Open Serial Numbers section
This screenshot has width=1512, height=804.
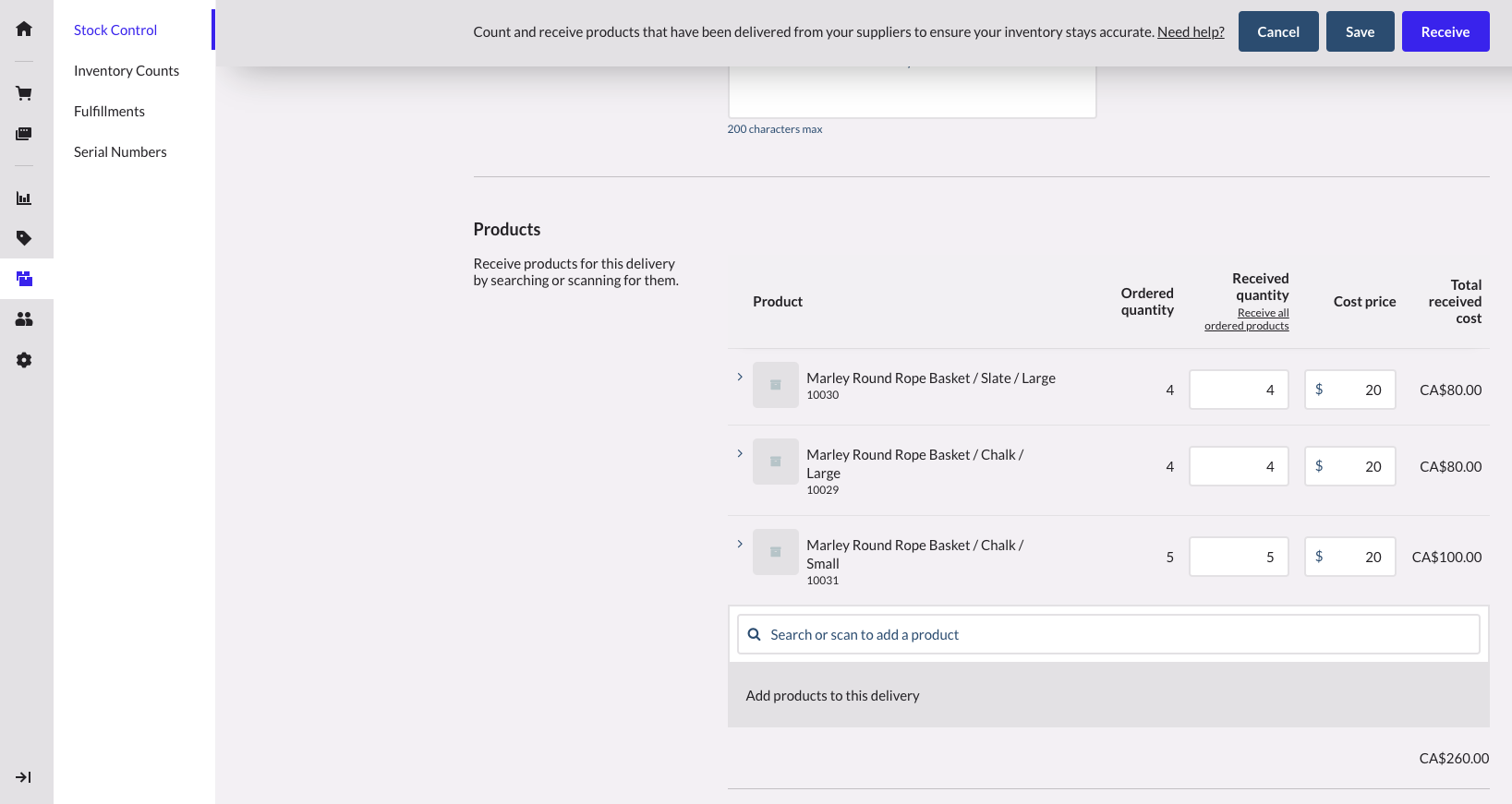click(x=120, y=152)
